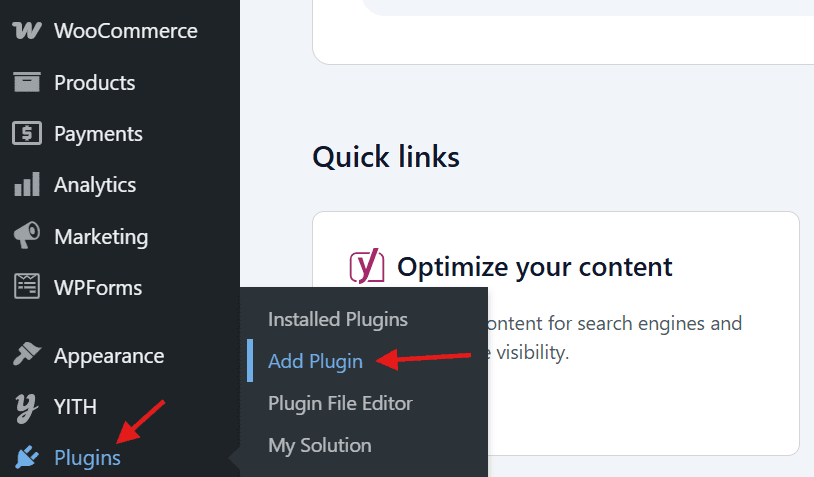Click the YITH logo icon
This screenshot has height=477, width=814.
coord(26,407)
